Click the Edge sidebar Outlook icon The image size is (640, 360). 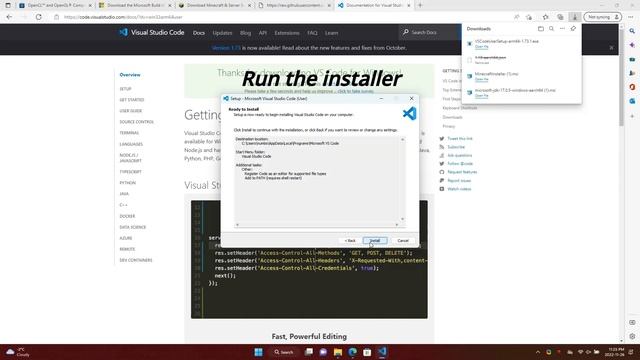632,101
